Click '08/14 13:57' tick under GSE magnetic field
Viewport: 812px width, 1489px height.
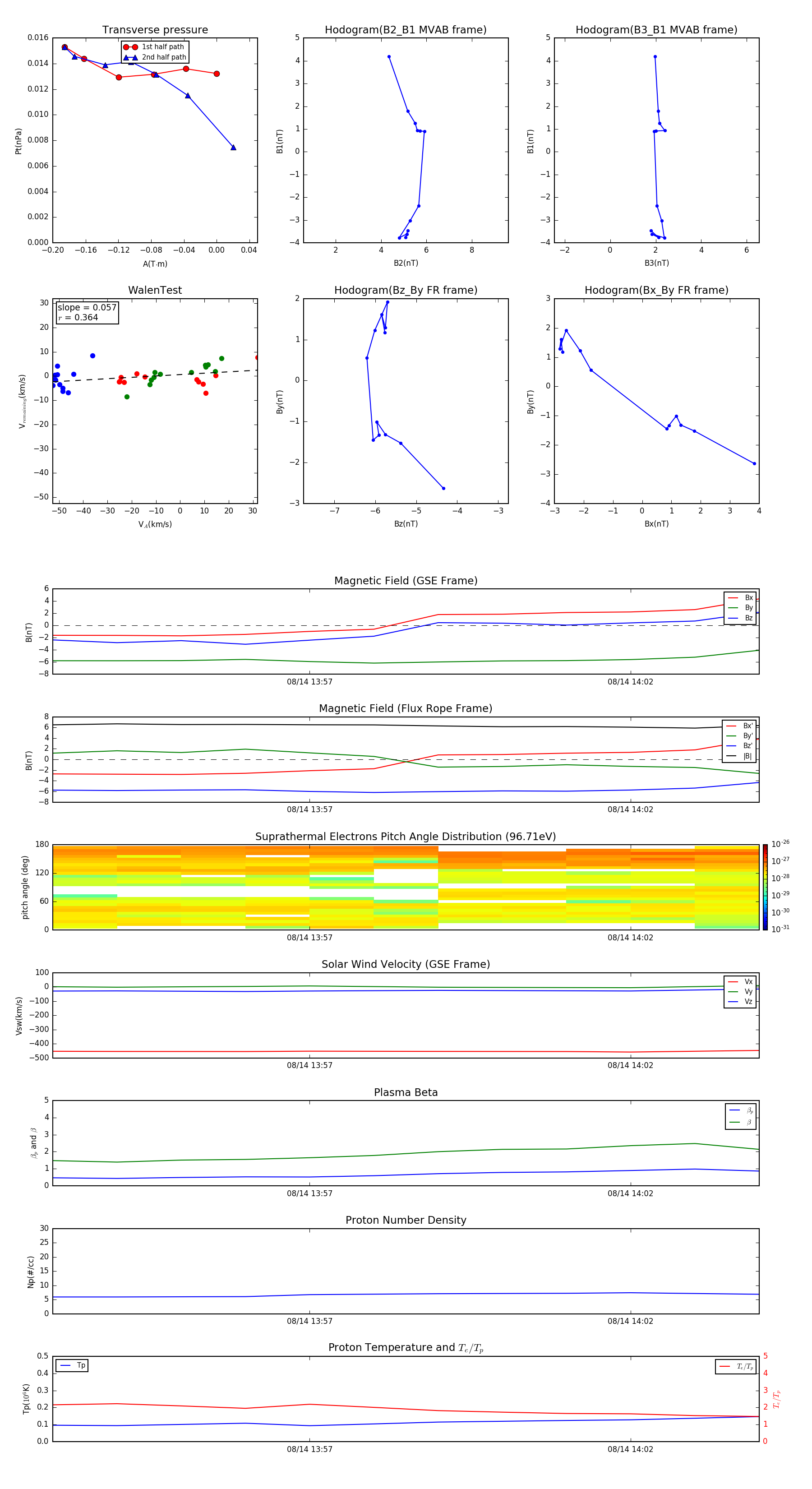309,682
